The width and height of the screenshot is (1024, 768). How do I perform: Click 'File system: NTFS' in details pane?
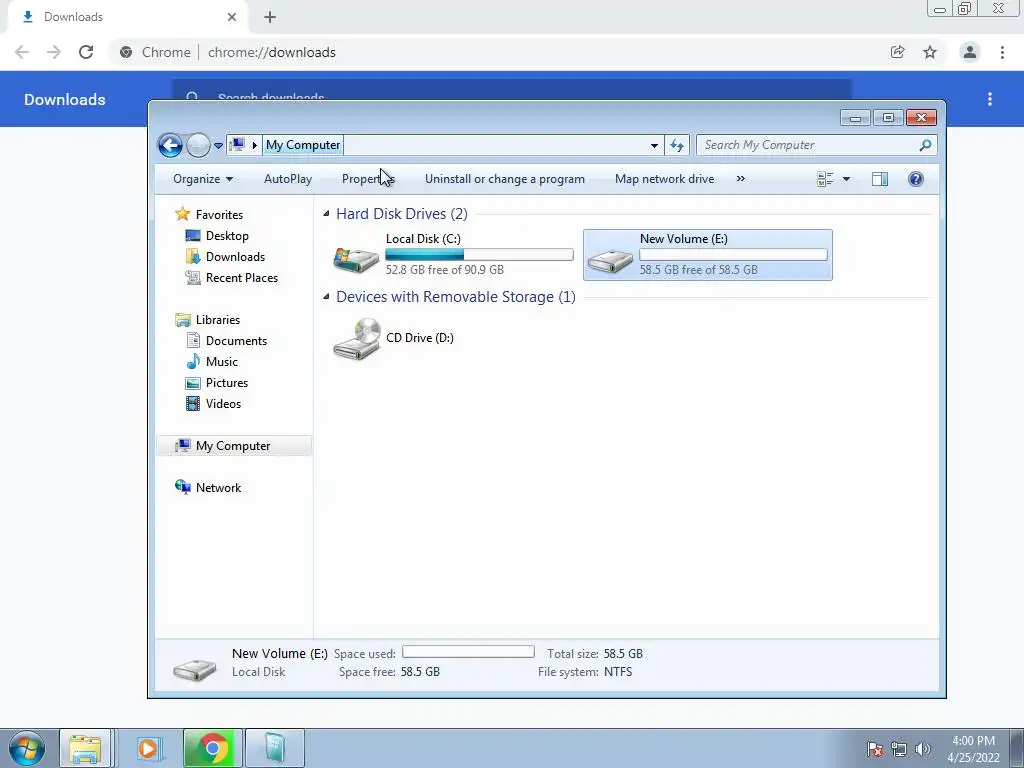(585, 671)
